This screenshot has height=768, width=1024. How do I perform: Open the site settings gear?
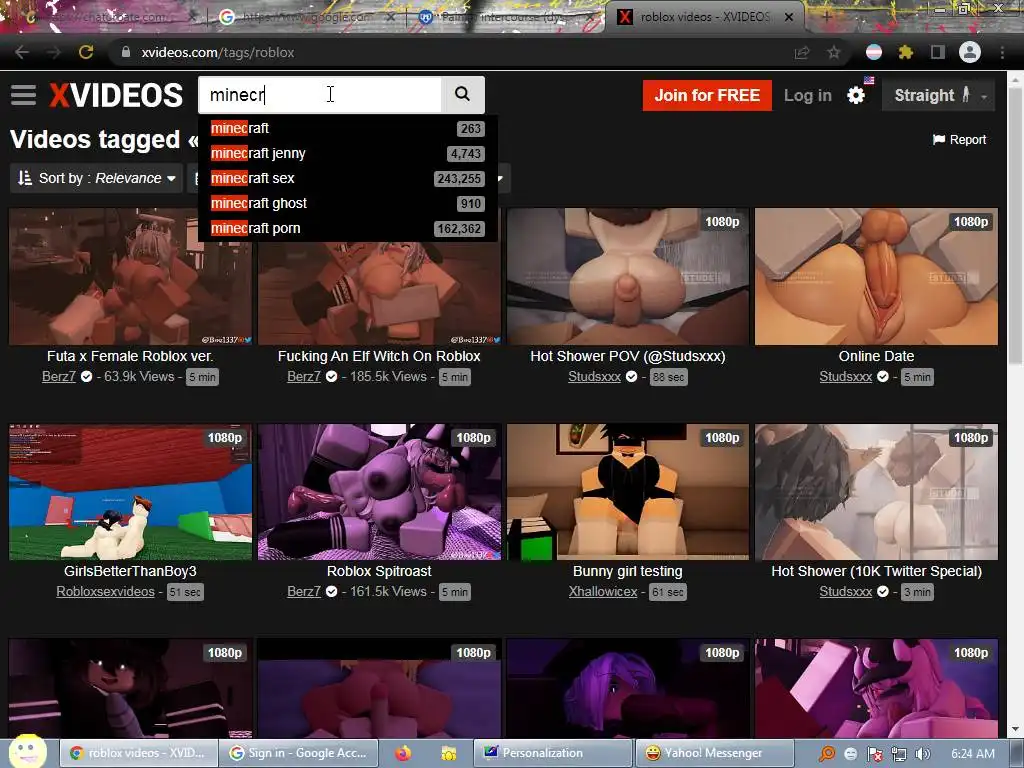856,95
